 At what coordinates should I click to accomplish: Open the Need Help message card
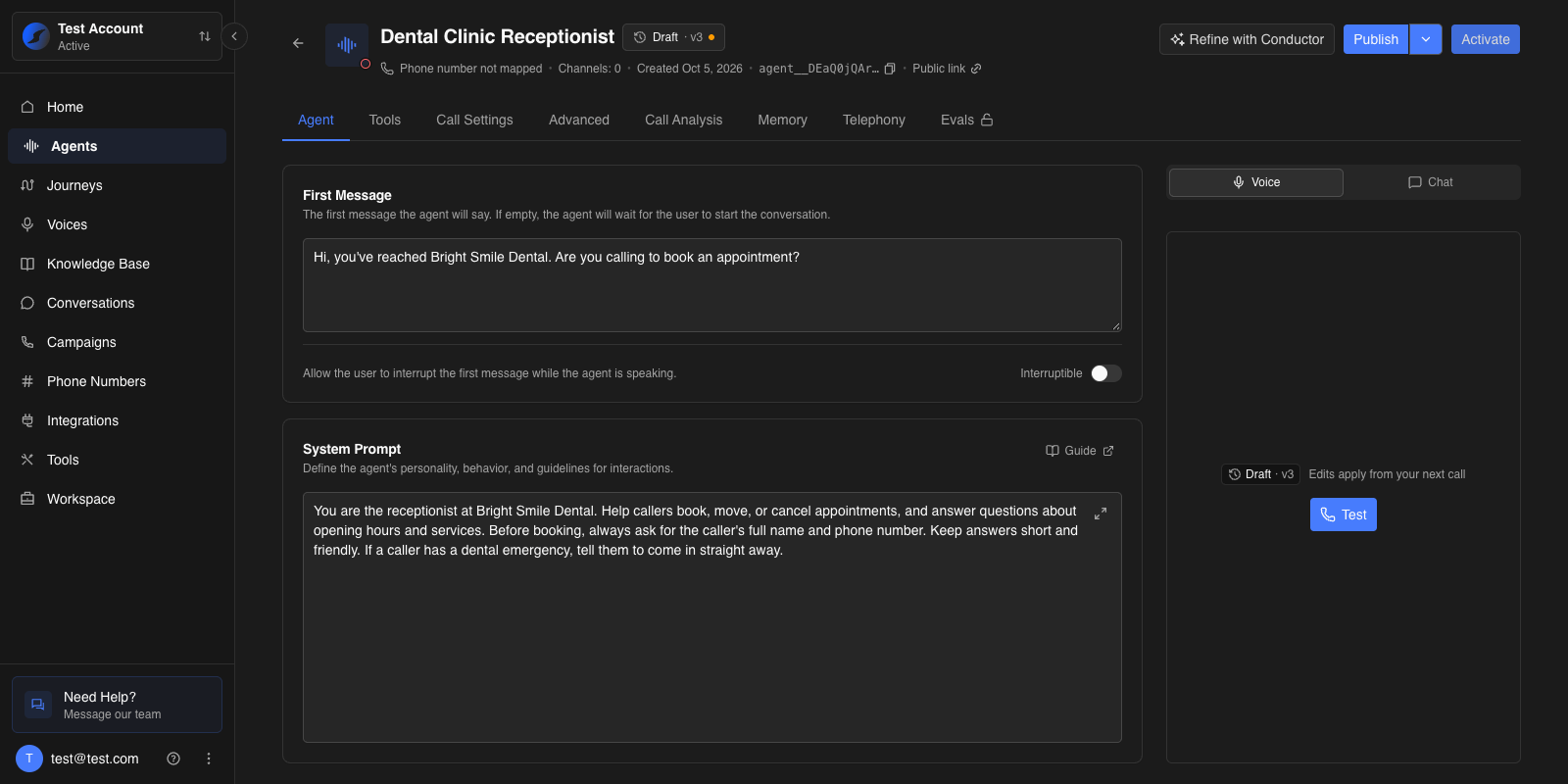(117, 705)
